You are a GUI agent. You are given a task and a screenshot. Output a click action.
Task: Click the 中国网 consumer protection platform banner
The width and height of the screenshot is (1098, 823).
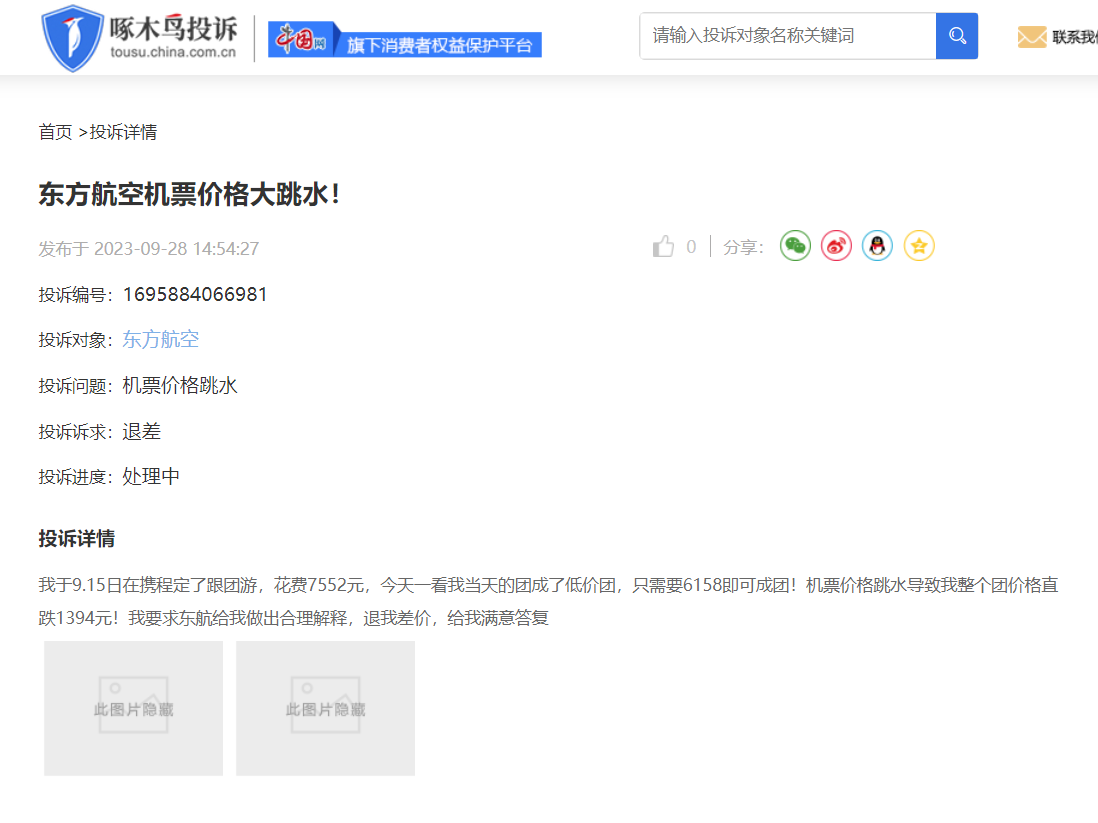[x=404, y=39]
